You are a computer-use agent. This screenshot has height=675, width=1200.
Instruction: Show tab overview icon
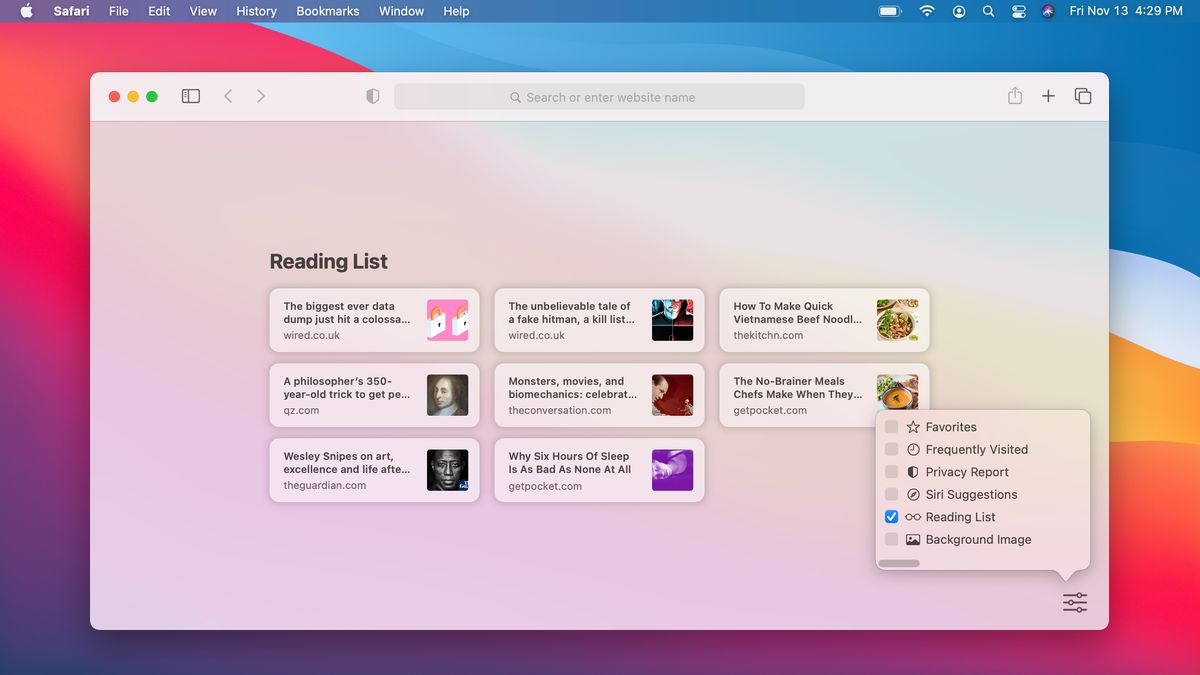coord(1083,96)
